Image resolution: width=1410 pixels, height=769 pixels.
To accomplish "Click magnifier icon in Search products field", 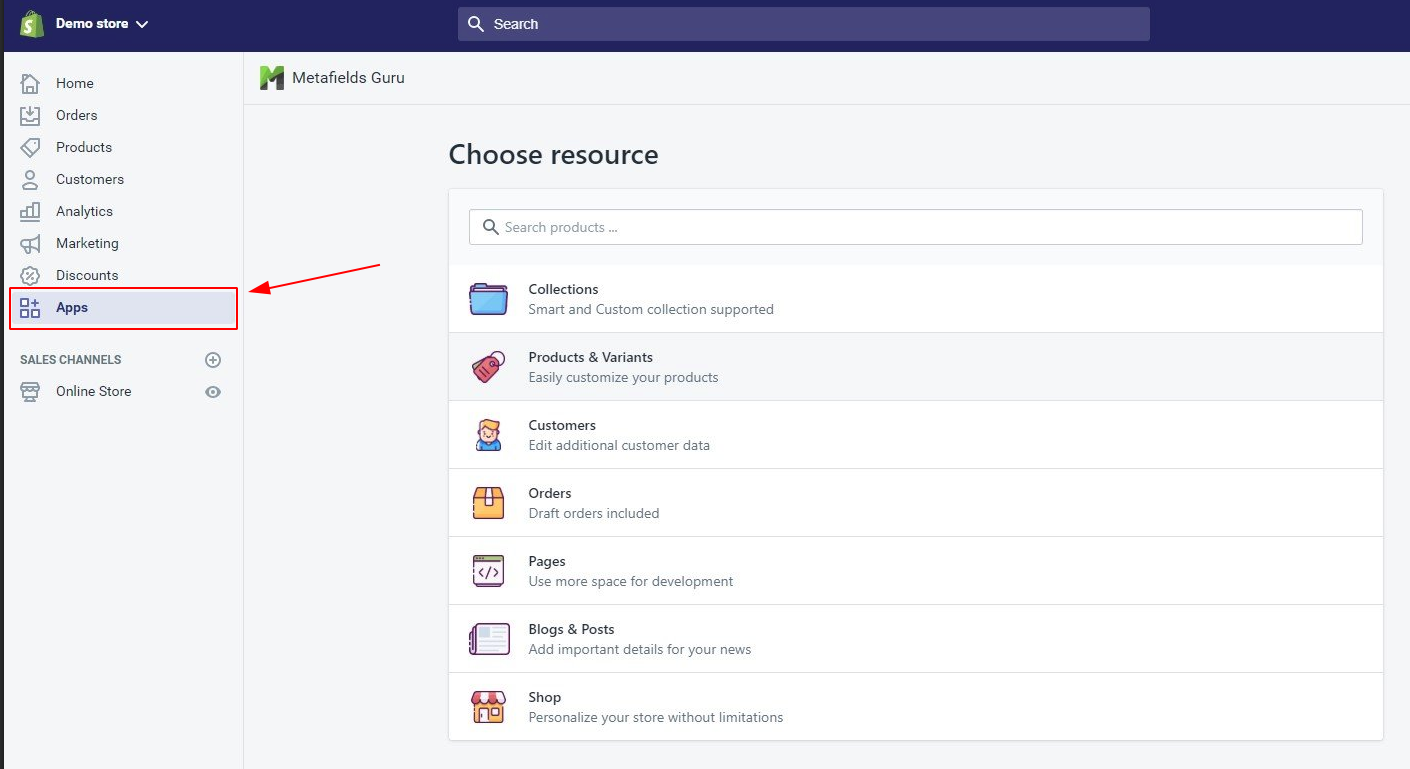I will [490, 227].
